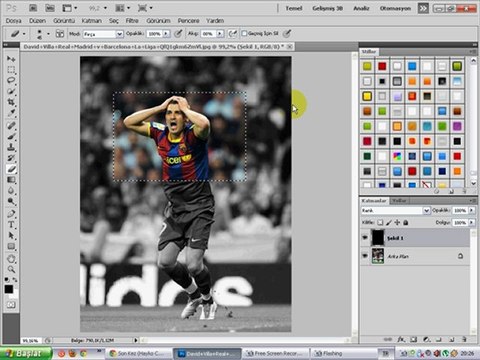Screen dimensions: 480x360
Task: Enable Geçmiş İçin Sil checkbox
Action: [x=244, y=33]
